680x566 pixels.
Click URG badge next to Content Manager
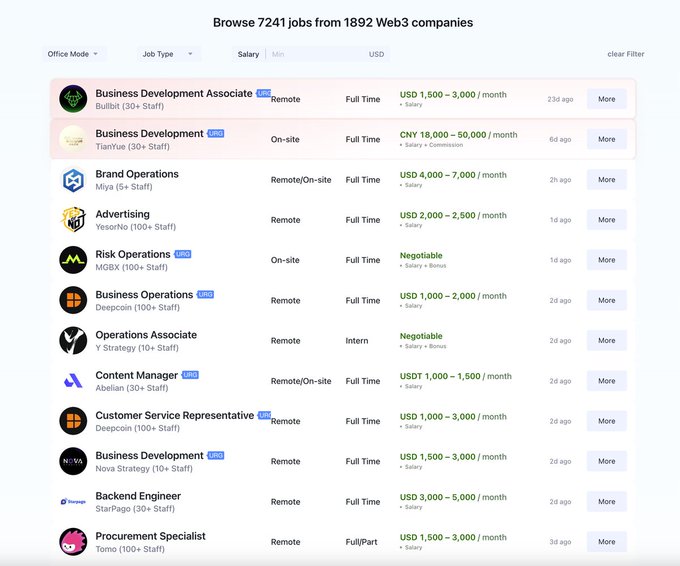tap(190, 375)
